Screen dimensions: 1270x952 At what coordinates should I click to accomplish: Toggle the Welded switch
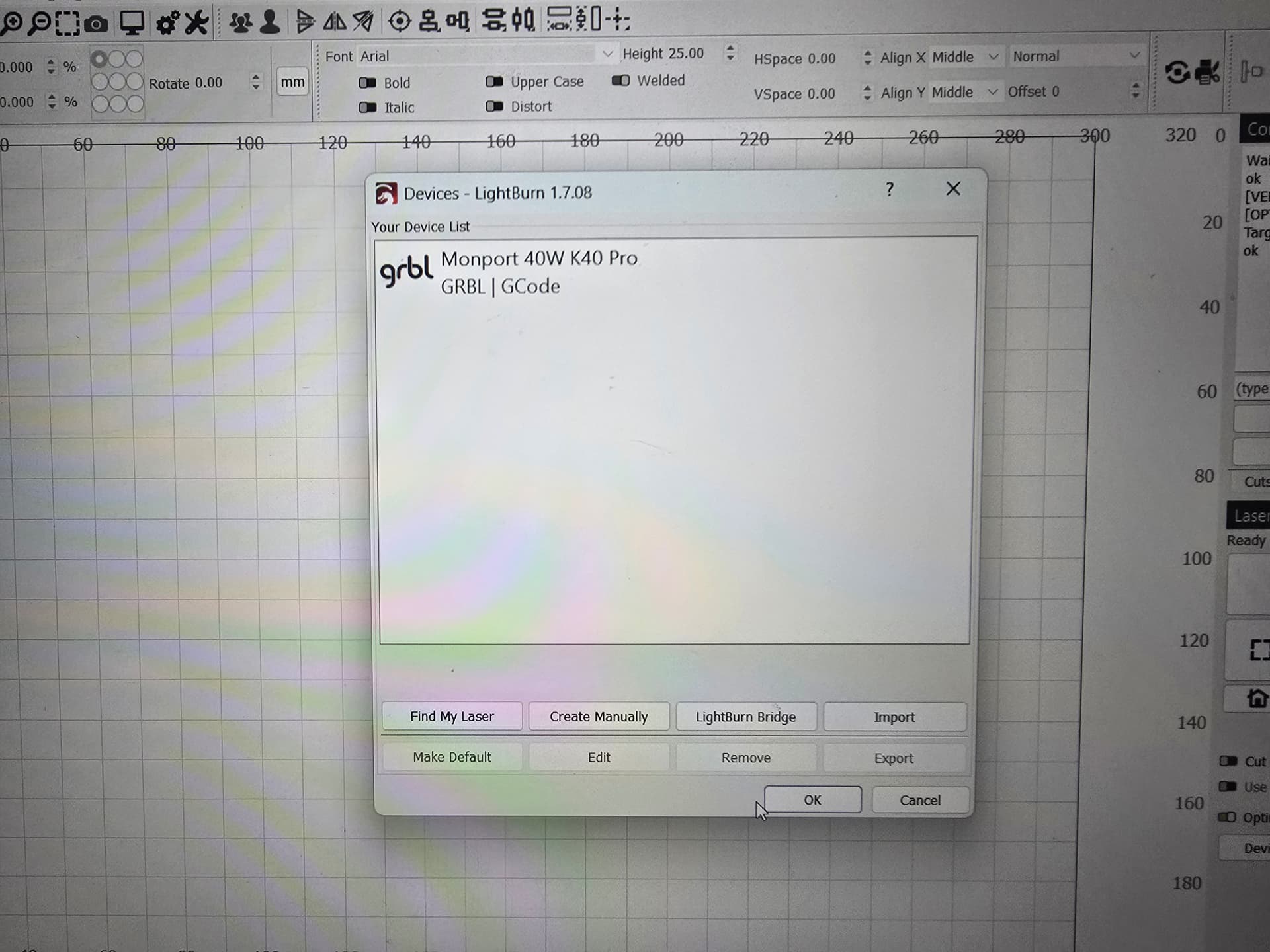[620, 81]
